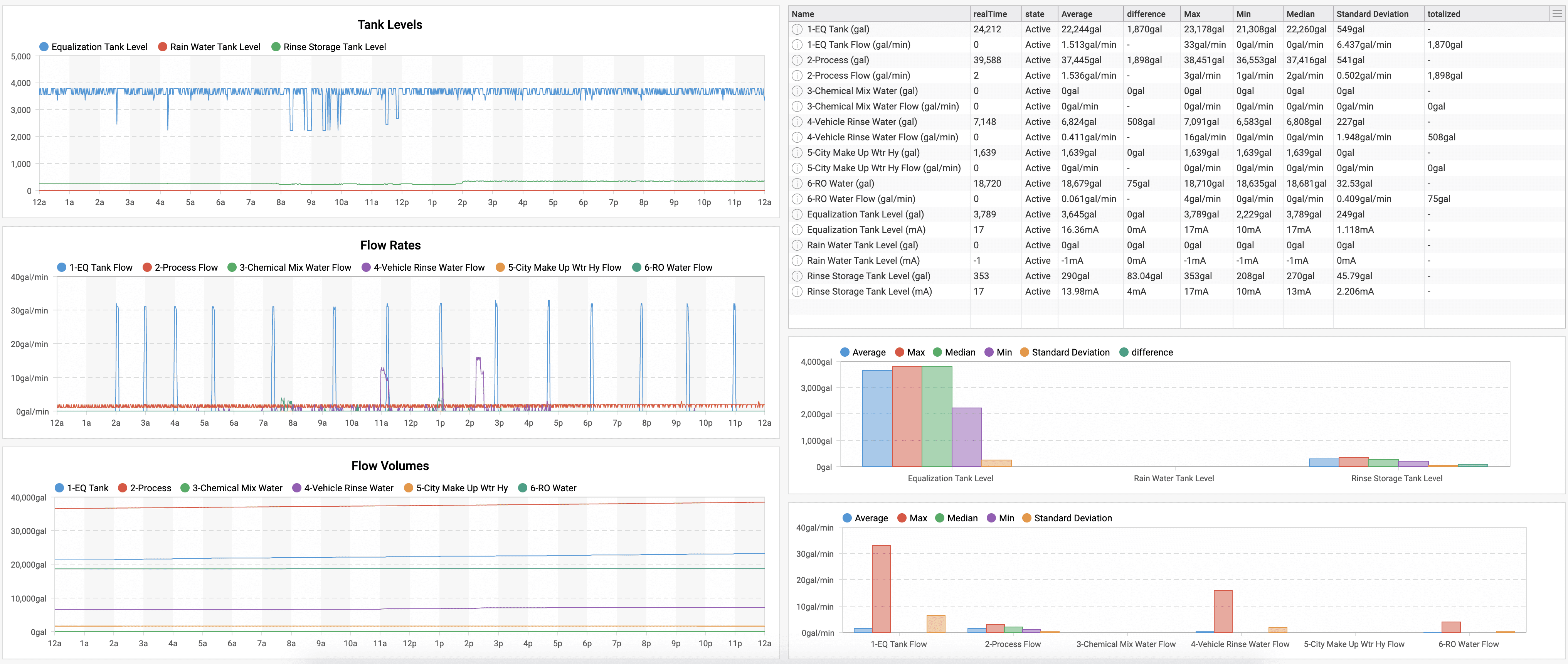This screenshot has width=1568, height=664.
Task: Open info icon for 2-Process (gal) row
Action: (x=797, y=60)
